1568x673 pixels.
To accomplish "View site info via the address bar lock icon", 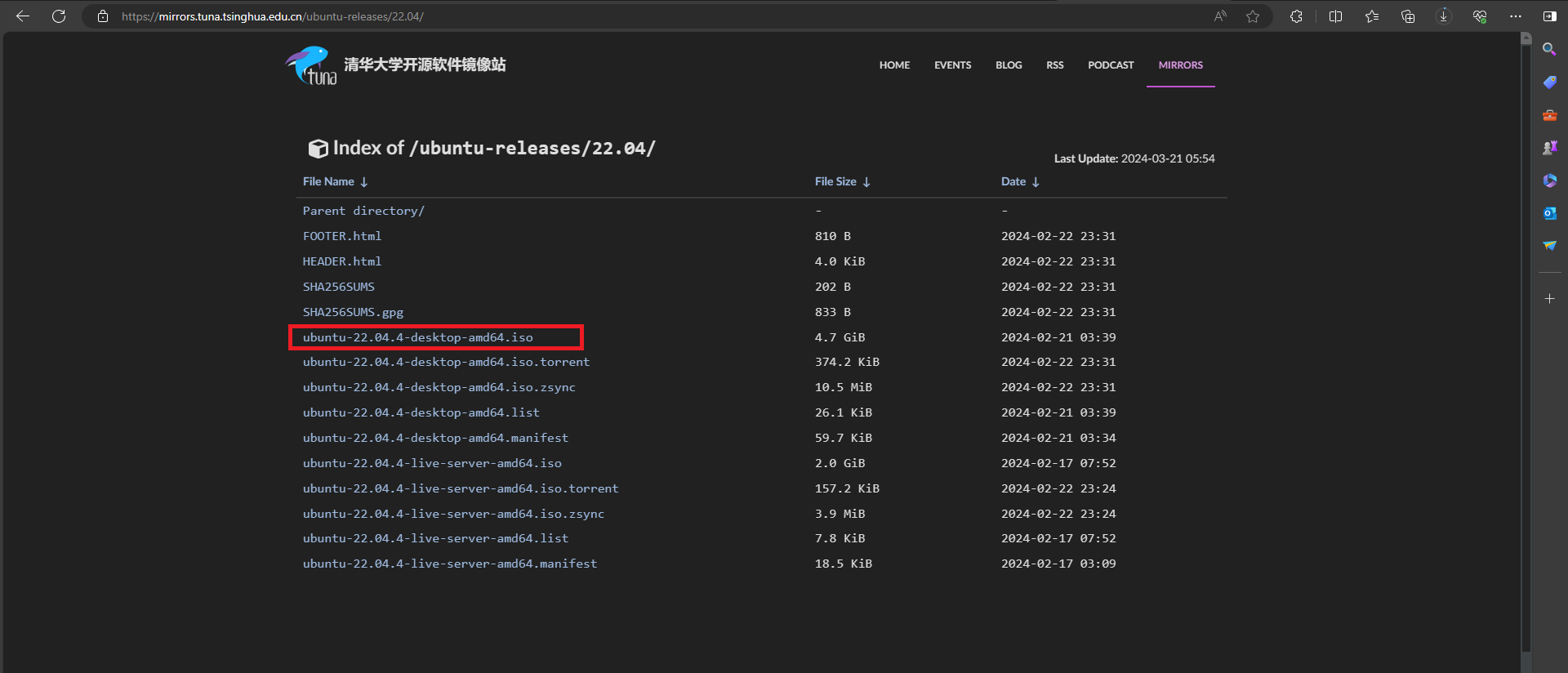I will (103, 16).
